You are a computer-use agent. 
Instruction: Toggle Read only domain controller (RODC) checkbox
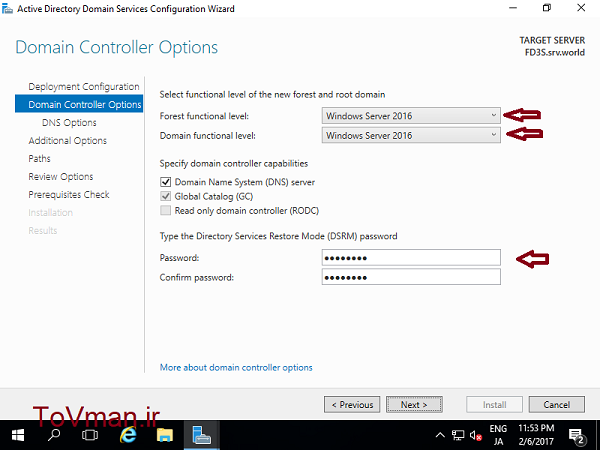165,210
